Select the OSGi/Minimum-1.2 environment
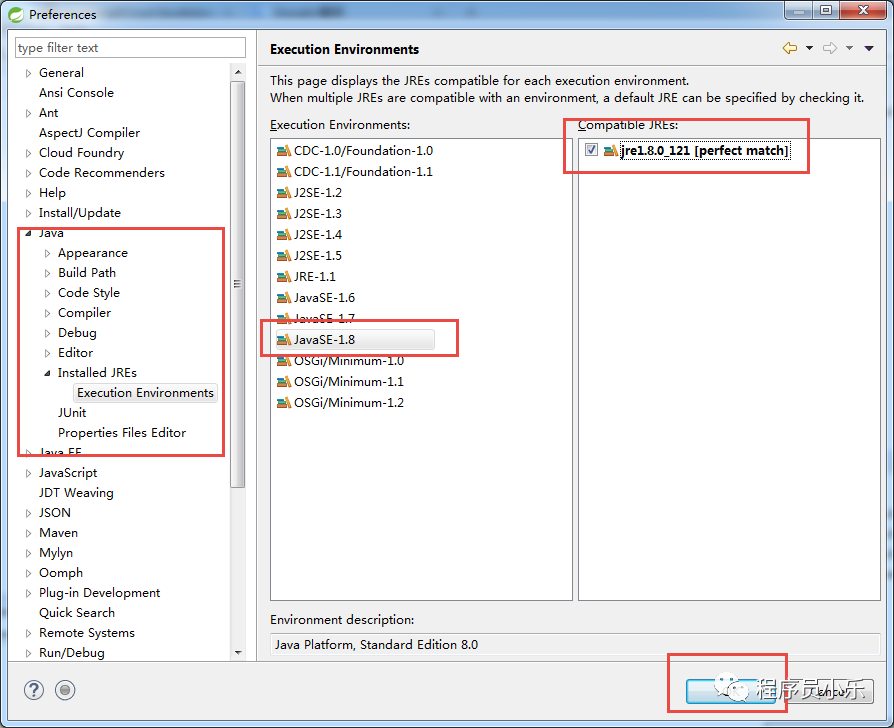Image resolution: width=894 pixels, height=728 pixels. click(349, 403)
